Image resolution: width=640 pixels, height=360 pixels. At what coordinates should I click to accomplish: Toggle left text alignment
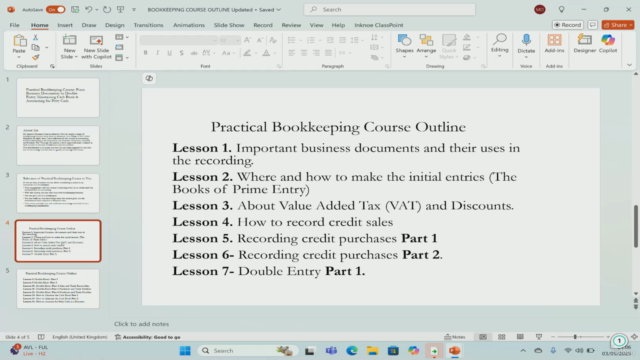[x=291, y=53]
